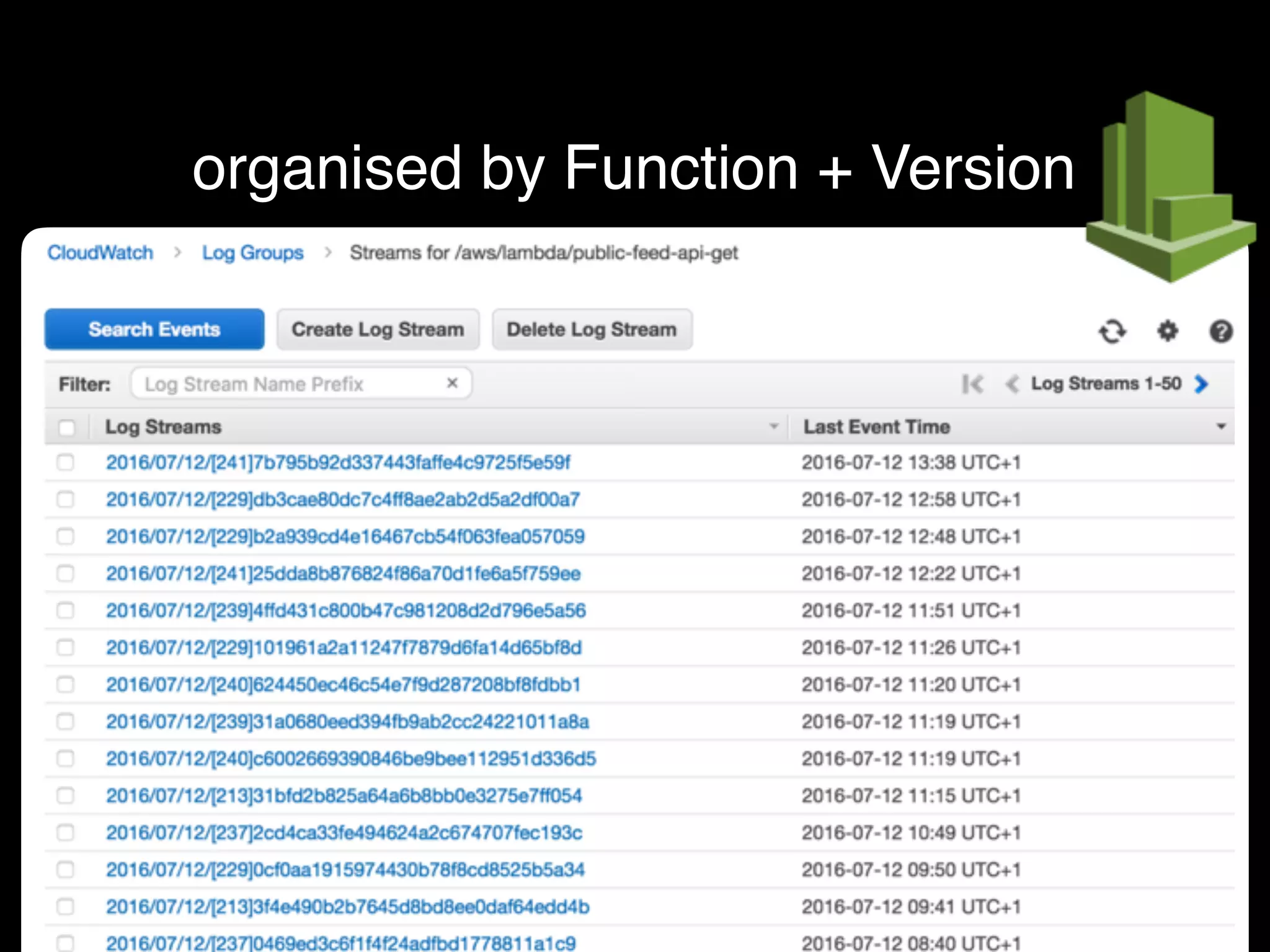This screenshot has height=952, width=1270.
Task: Navigate to CloudWatch breadcrumb
Action: [x=100, y=253]
